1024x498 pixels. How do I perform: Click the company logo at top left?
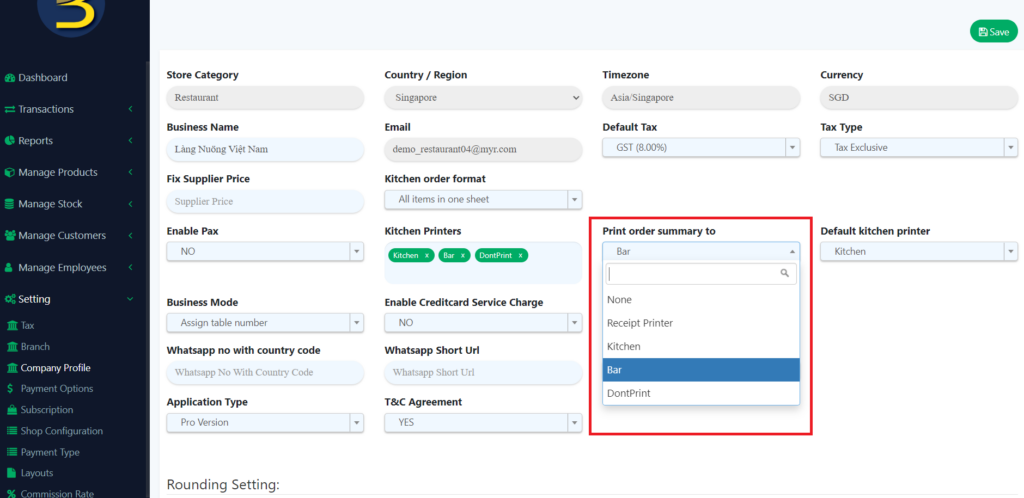click(x=70, y=15)
